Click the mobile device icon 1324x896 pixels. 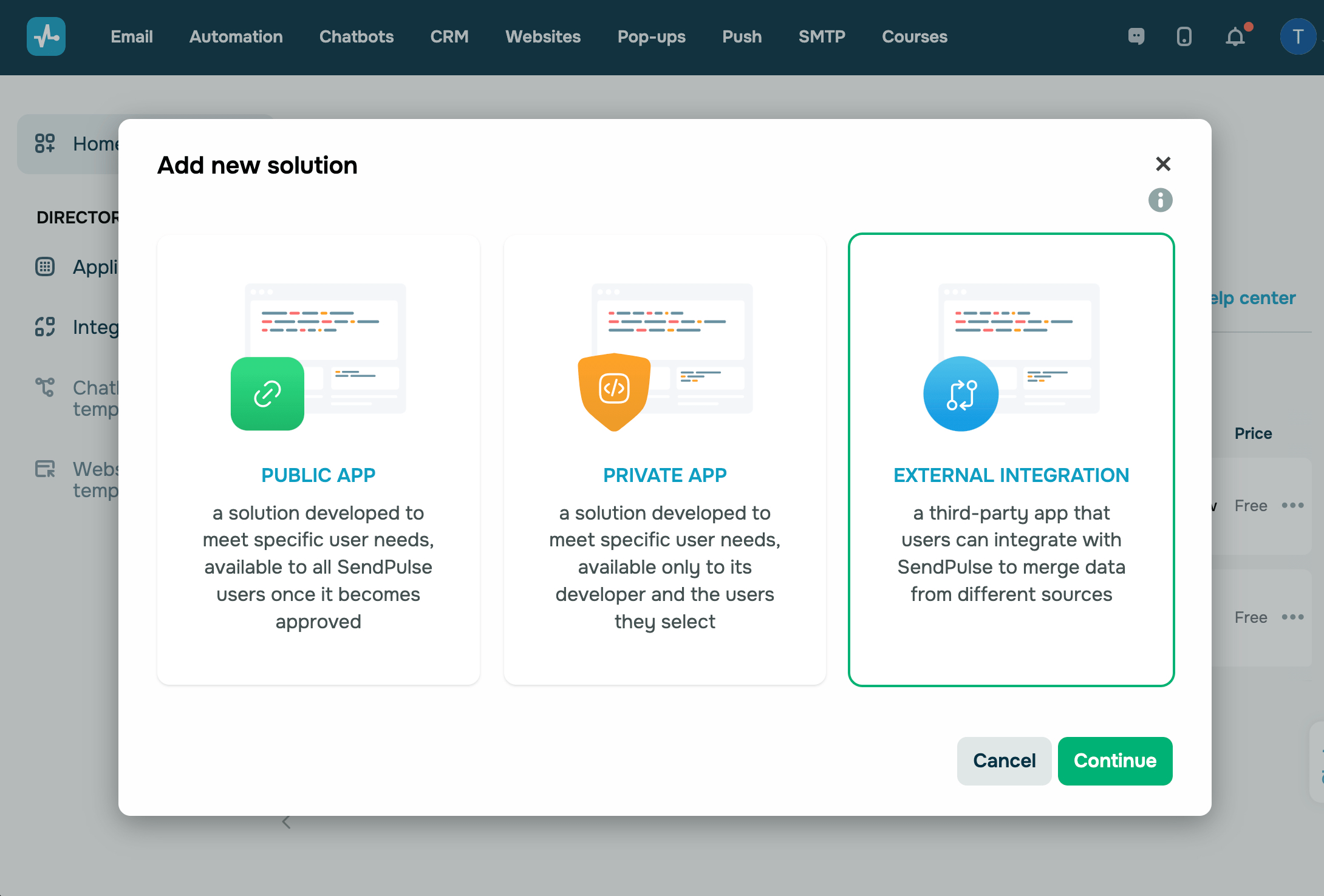click(x=1184, y=36)
